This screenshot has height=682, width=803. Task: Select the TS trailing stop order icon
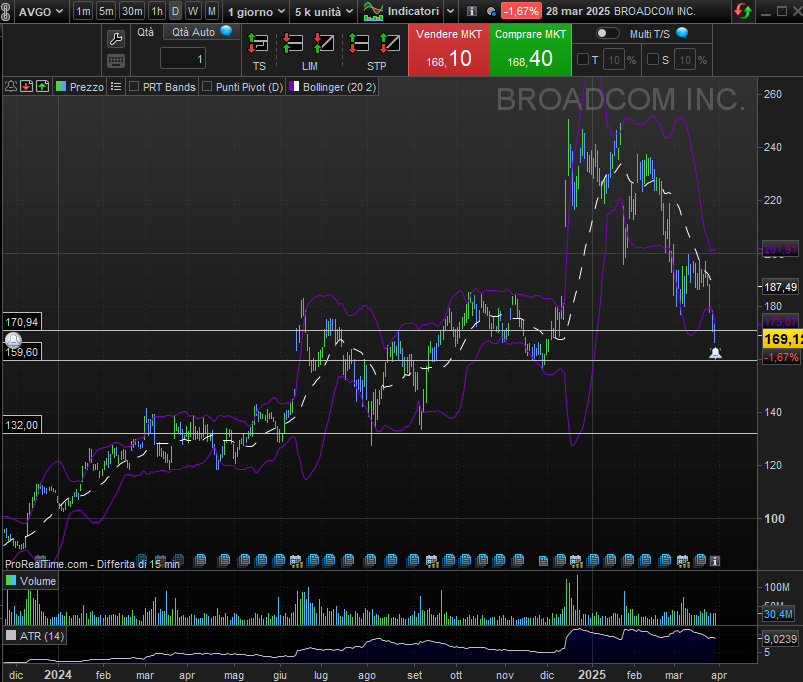pos(259,44)
